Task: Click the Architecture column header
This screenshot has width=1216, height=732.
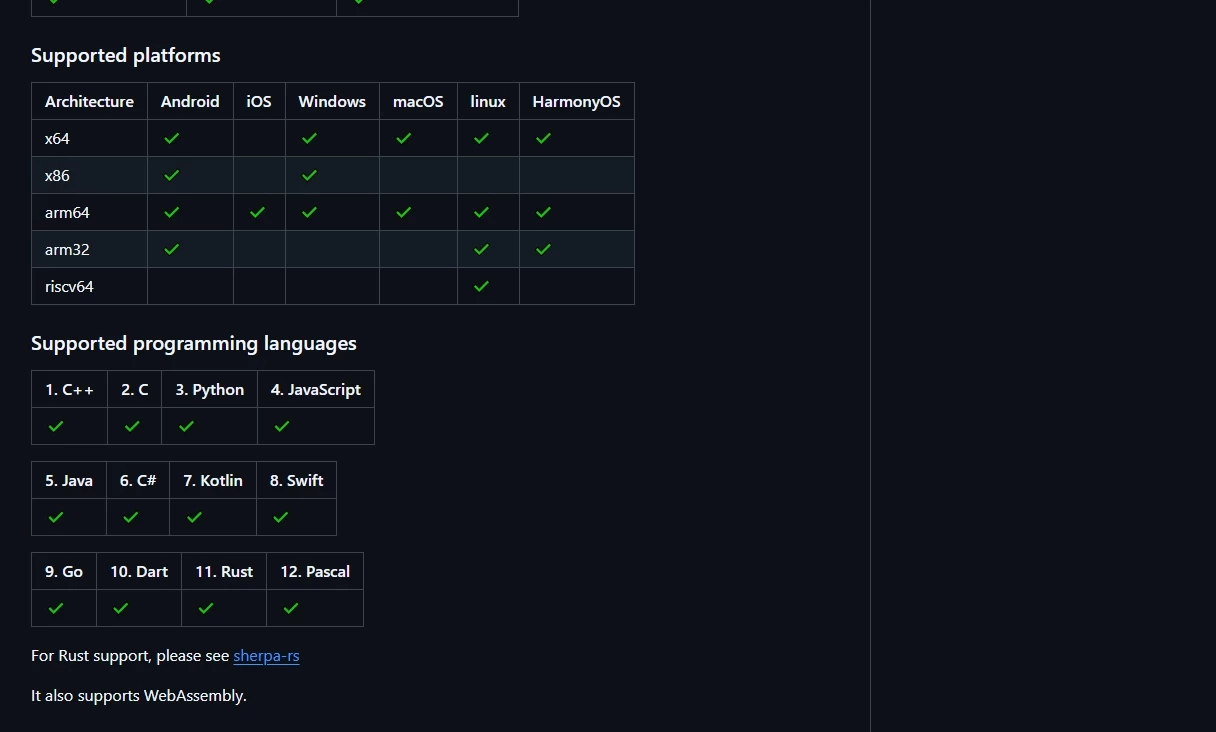Action: pyautogui.click(x=89, y=102)
